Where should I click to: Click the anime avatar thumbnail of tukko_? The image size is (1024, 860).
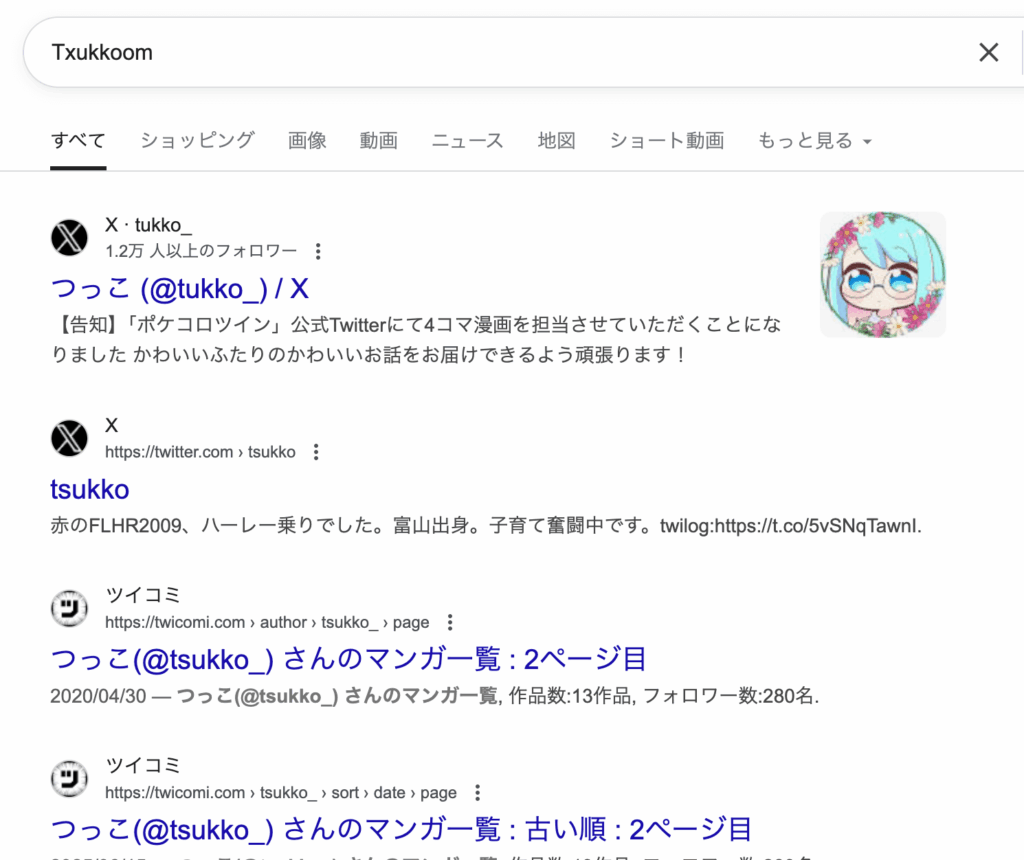pos(883,274)
